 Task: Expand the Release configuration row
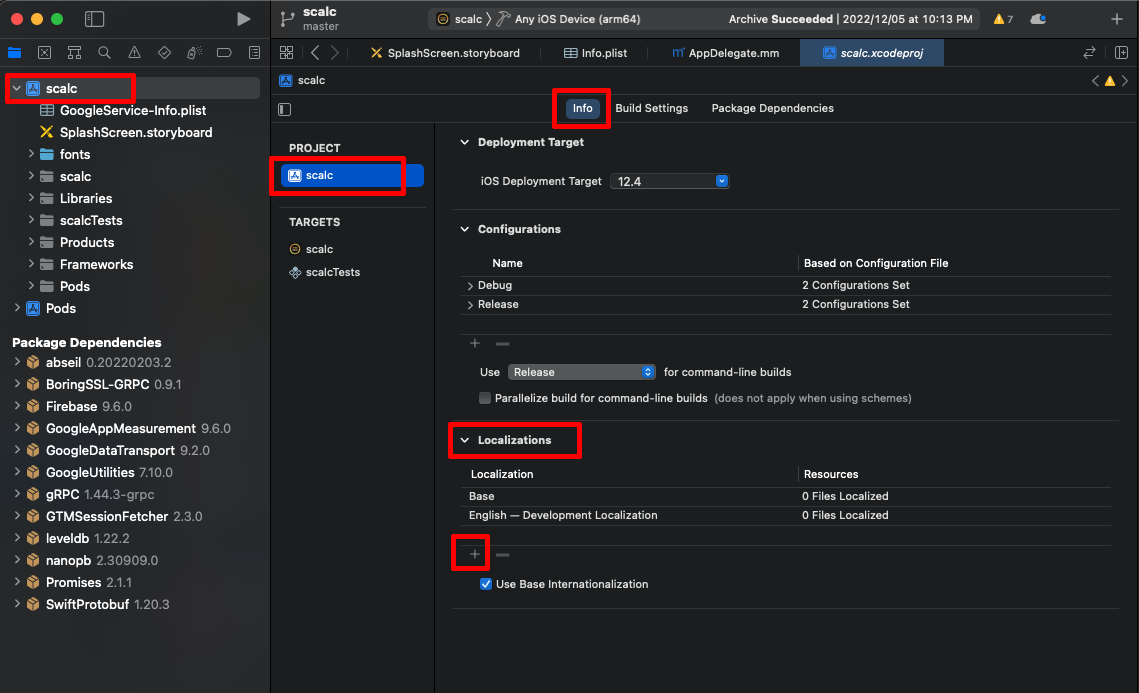click(470, 305)
